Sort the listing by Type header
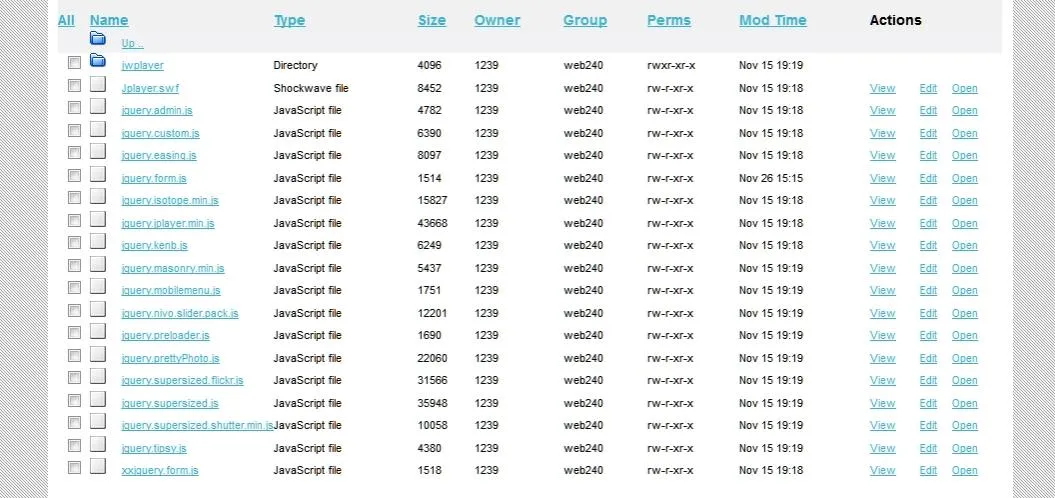Viewport: 1055px width, 498px height. point(289,20)
